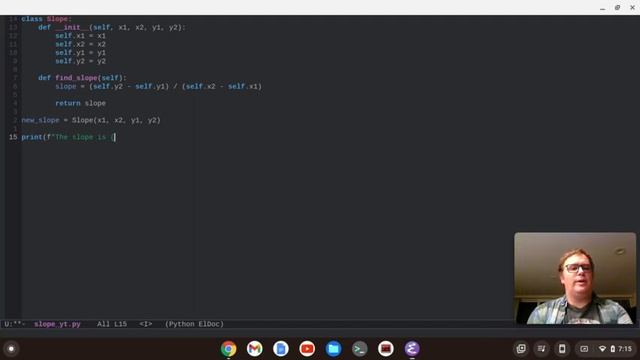Click the self.y2 = y2 line
The width and height of the screenshot is (640, 360).
(x=80, y=61)
